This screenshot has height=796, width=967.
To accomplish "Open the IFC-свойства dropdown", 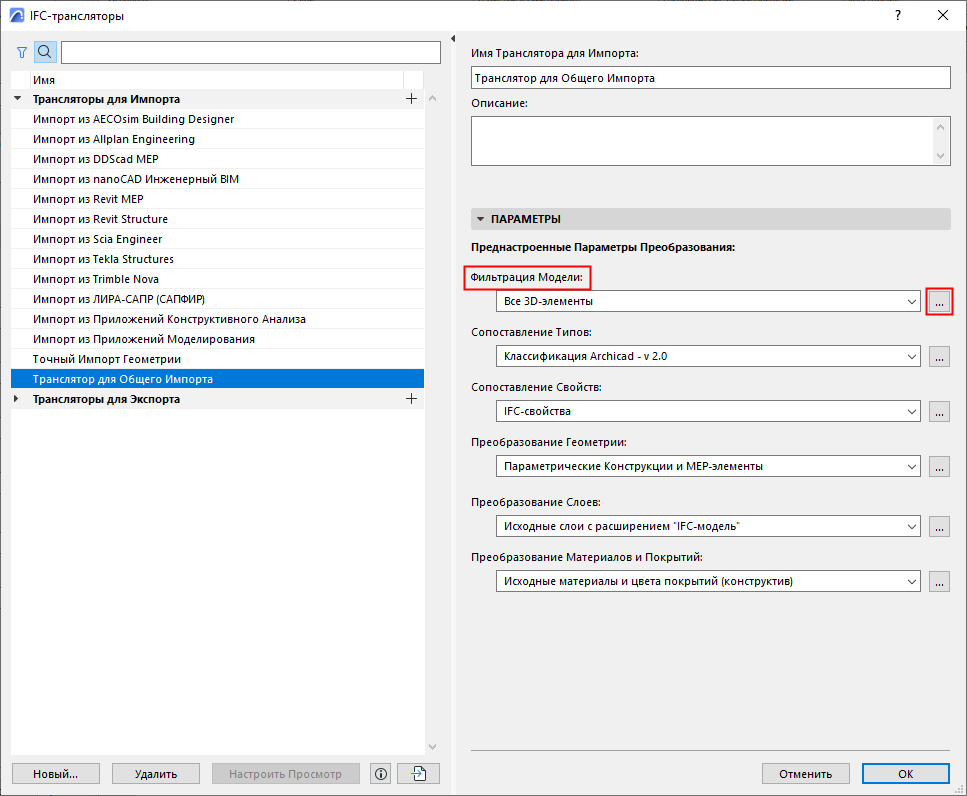I will (x=708, y=411).
